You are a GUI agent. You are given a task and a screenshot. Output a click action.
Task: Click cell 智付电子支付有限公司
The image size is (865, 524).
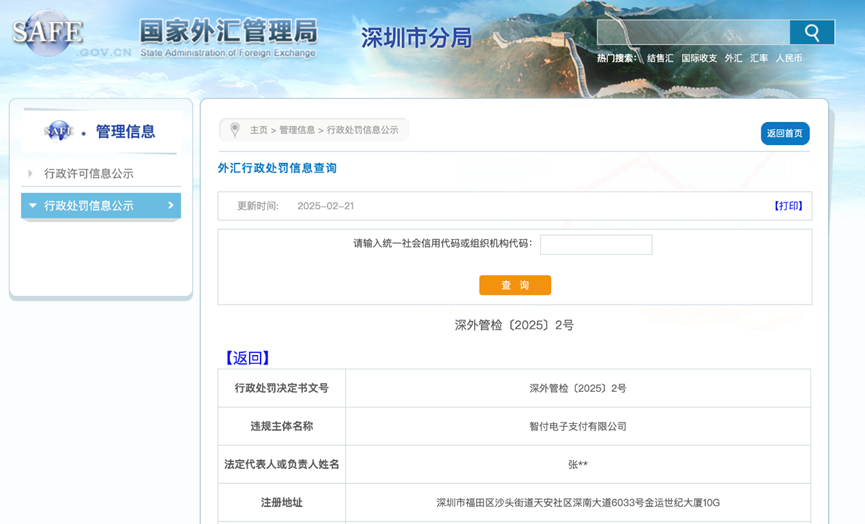pos(578,426)
